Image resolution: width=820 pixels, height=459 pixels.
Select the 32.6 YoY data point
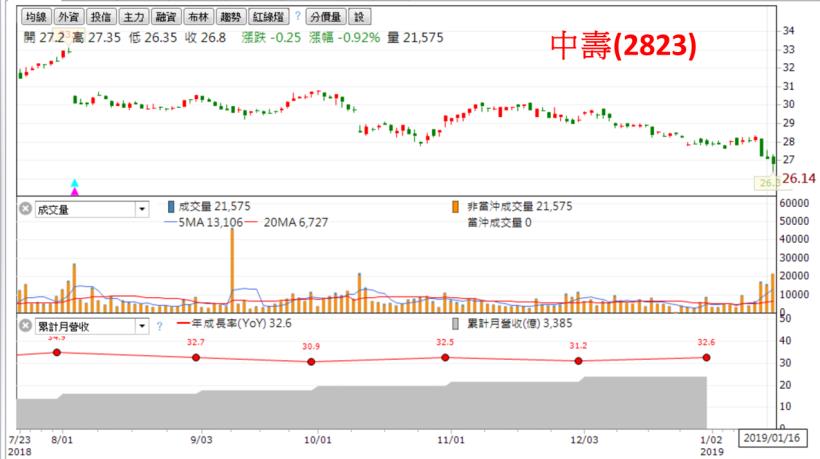pos(707,358)
